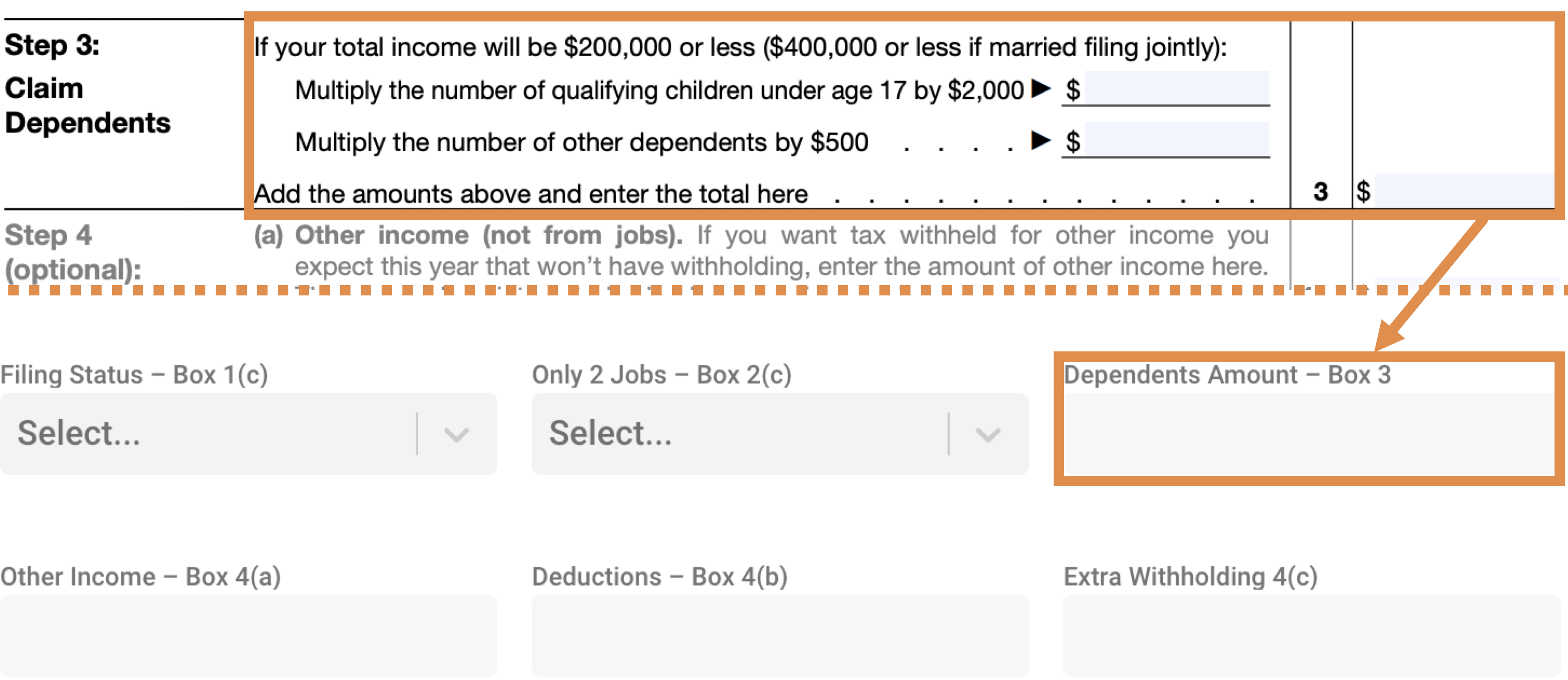Screen dimensions: 1568x680
Task: Click the arrow icon on other dependents line
Action: click(1041, 140)
